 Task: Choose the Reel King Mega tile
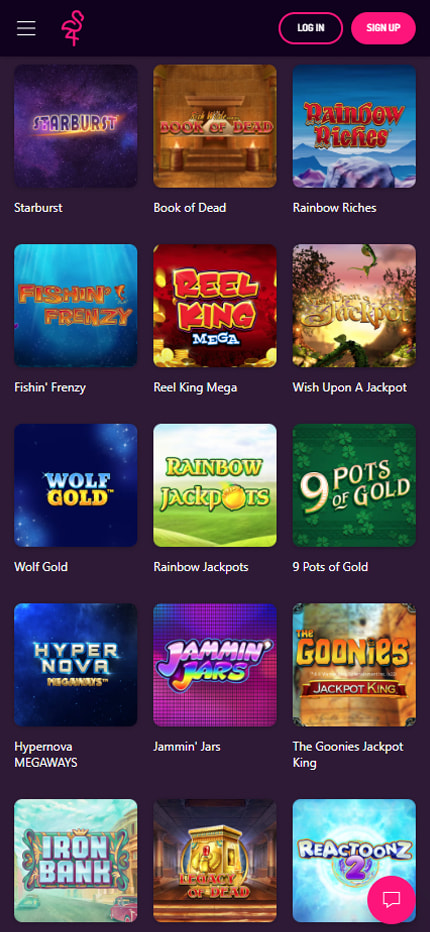click(x=215, y=306)
